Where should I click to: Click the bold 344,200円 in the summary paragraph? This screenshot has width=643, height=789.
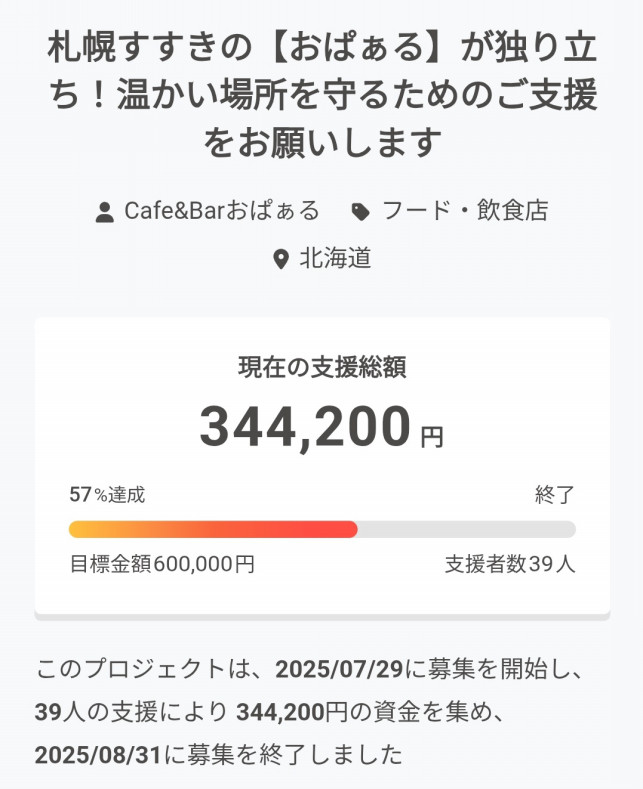[291, 711]
